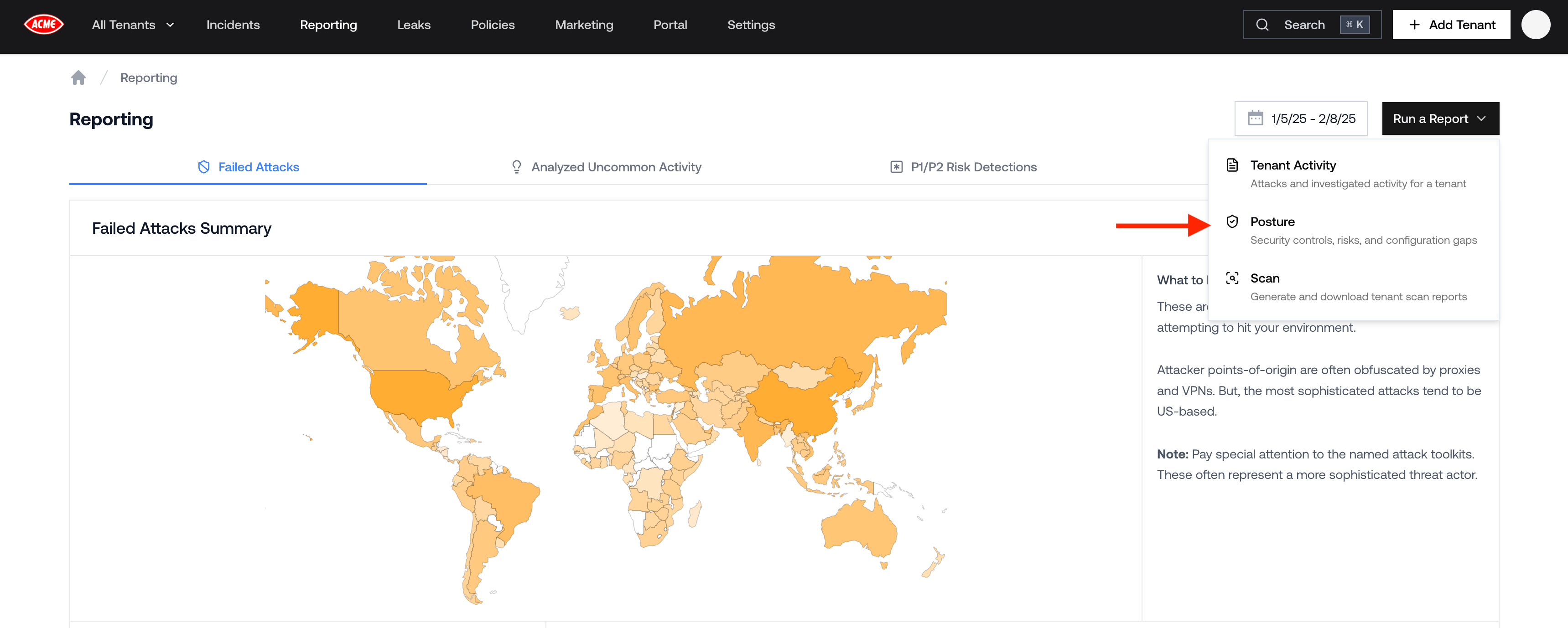Click the ⌘K shortcut badge
The height and width of the screenshot is (628, 1568).
(1355, 25)
